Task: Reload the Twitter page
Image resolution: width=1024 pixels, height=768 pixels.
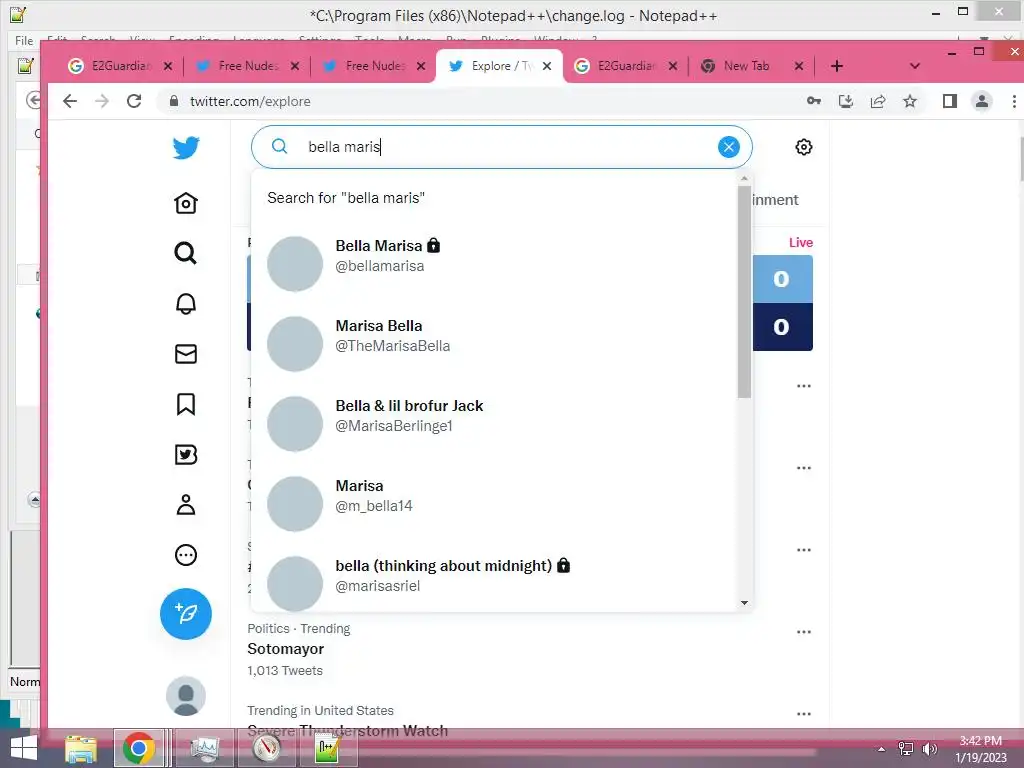Action: [134, 101]
